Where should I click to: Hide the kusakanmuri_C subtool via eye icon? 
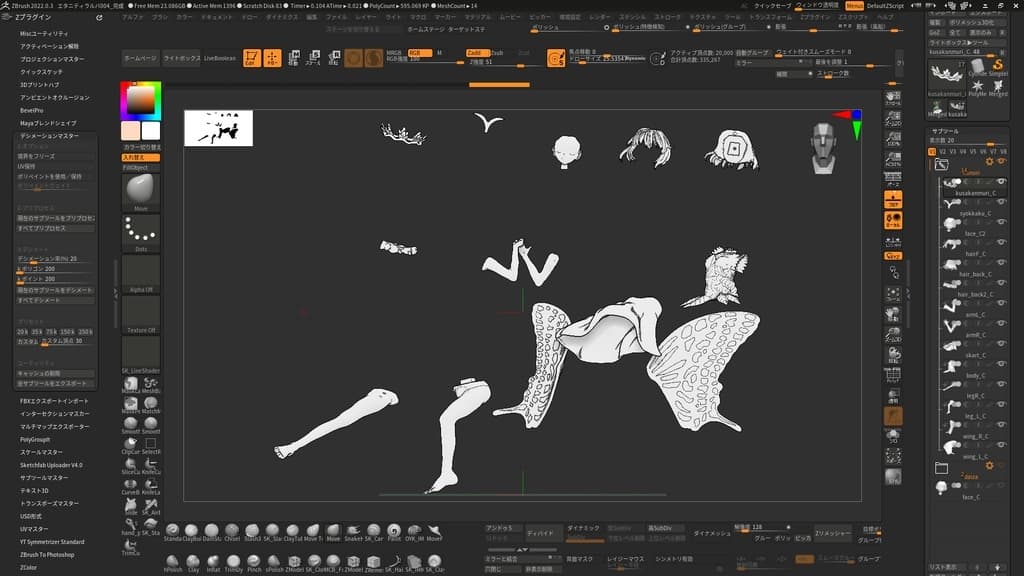[x=1001, y=182]
